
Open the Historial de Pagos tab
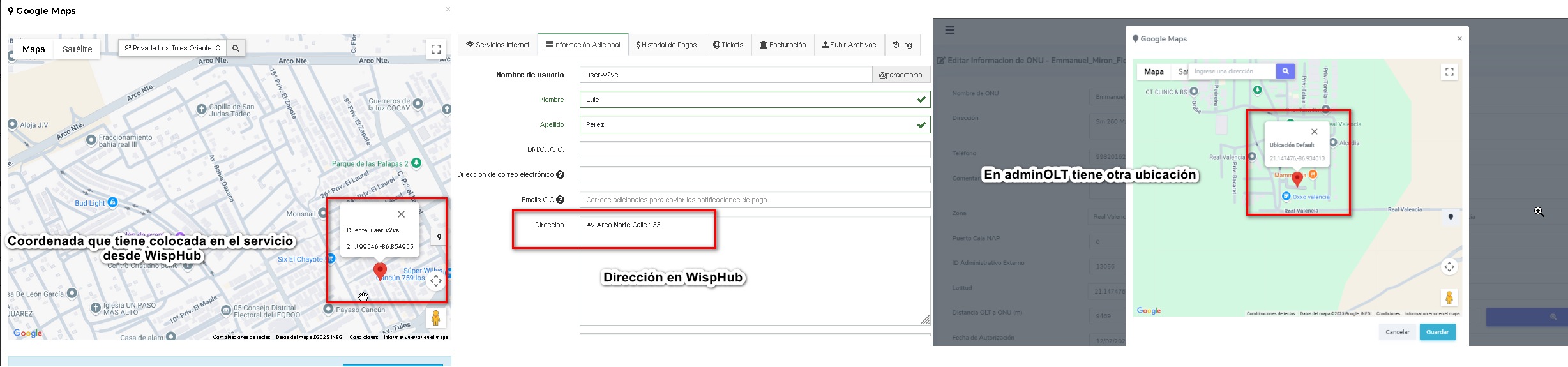pyautogui.click(x=667, y=45)
